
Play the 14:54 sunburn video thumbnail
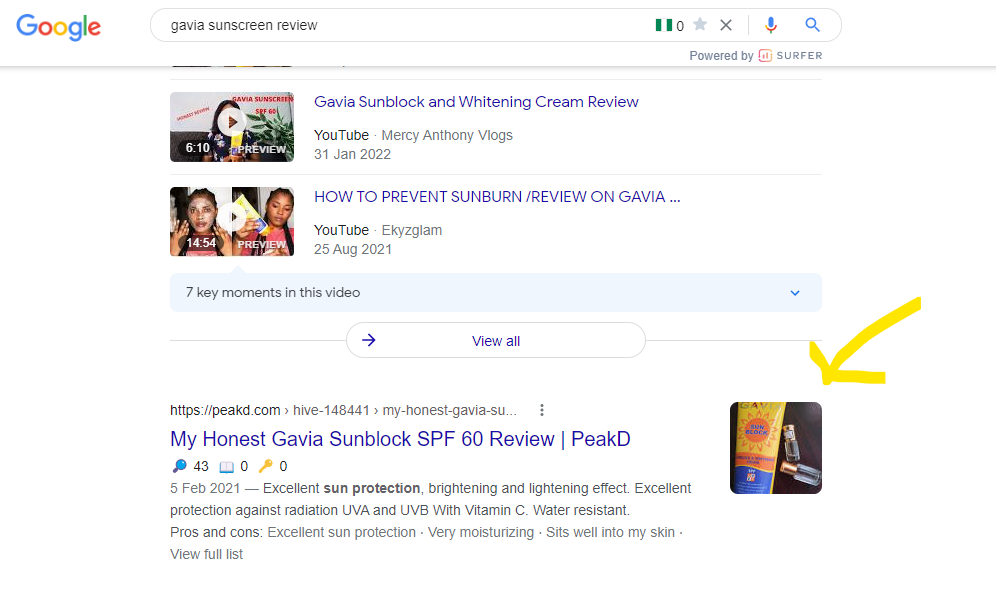pos(232,222)
